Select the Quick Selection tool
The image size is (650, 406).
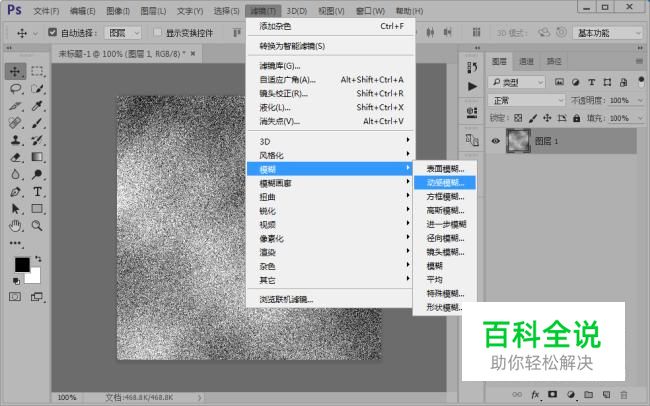click(37, 89)
